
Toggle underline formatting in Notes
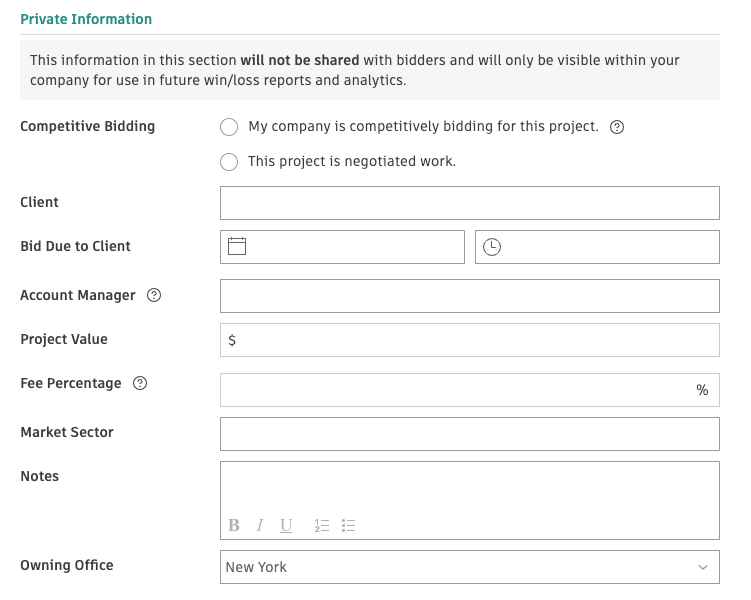(286, 525)
